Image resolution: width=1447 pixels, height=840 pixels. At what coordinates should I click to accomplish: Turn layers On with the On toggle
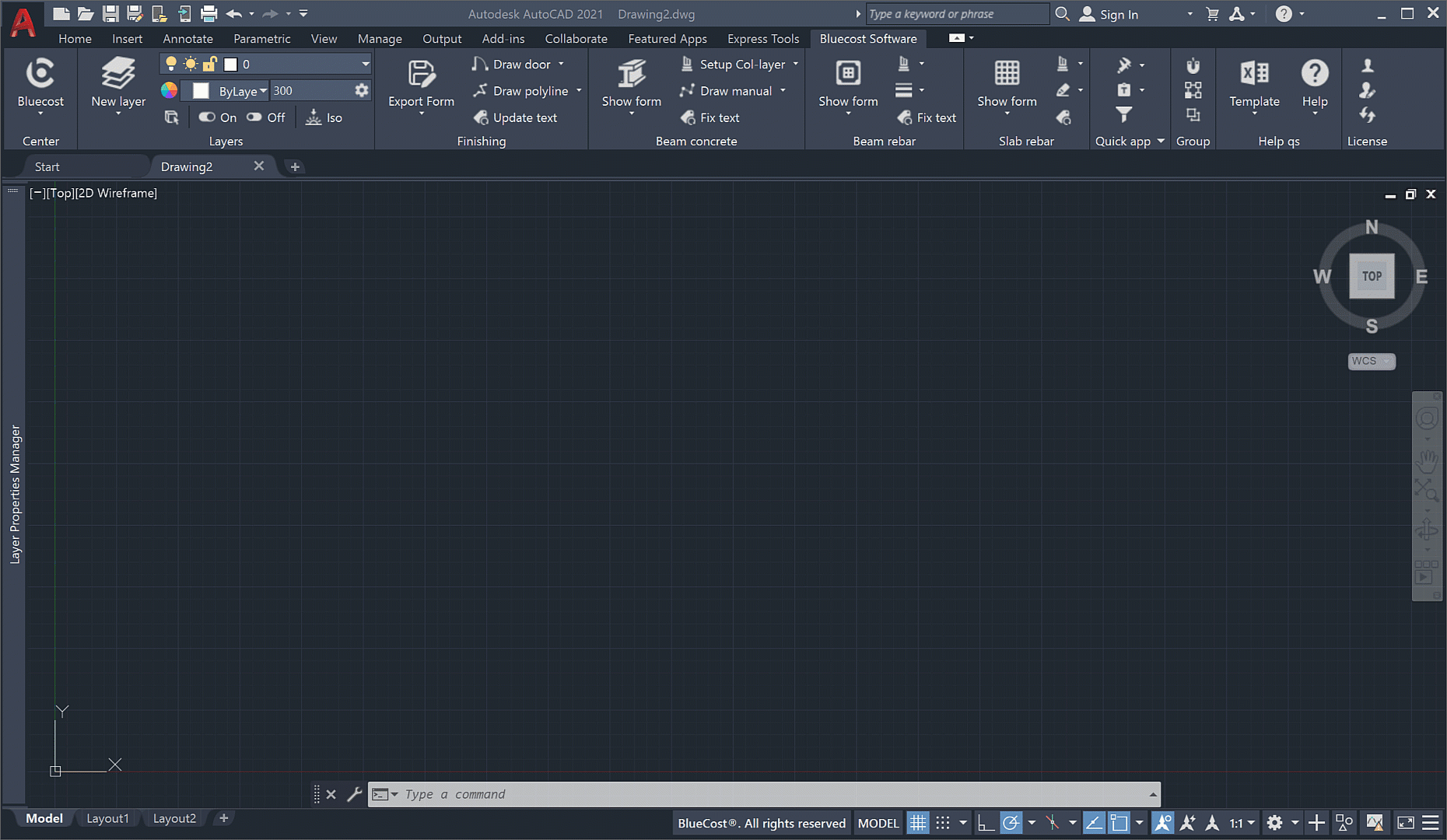[x=218, y=117]
